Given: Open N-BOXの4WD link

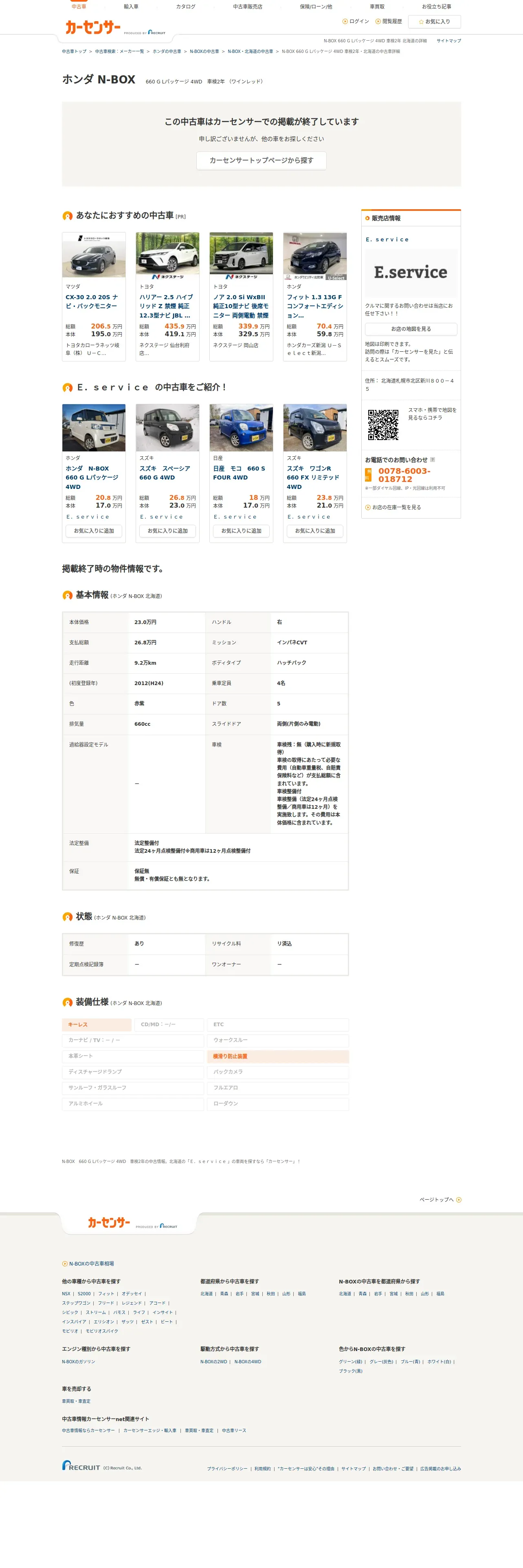Looking at the screenshot, I should click(x=248, y=1362).
